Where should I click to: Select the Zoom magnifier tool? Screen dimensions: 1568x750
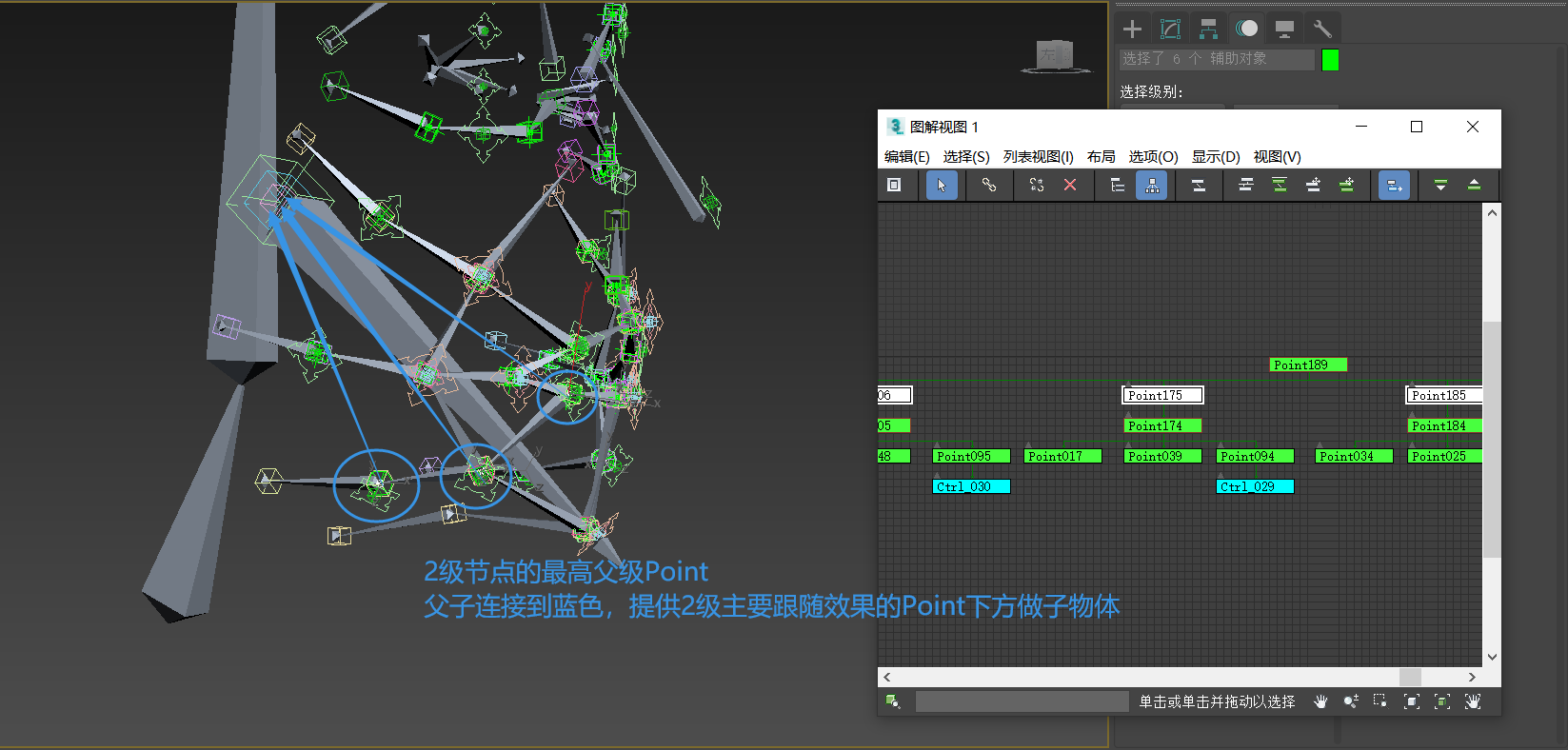[1351, 701]
